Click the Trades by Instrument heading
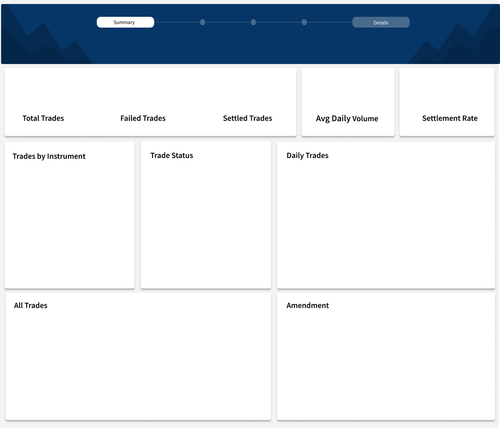The width and height of the screenshot is (500, 428). 49,156
